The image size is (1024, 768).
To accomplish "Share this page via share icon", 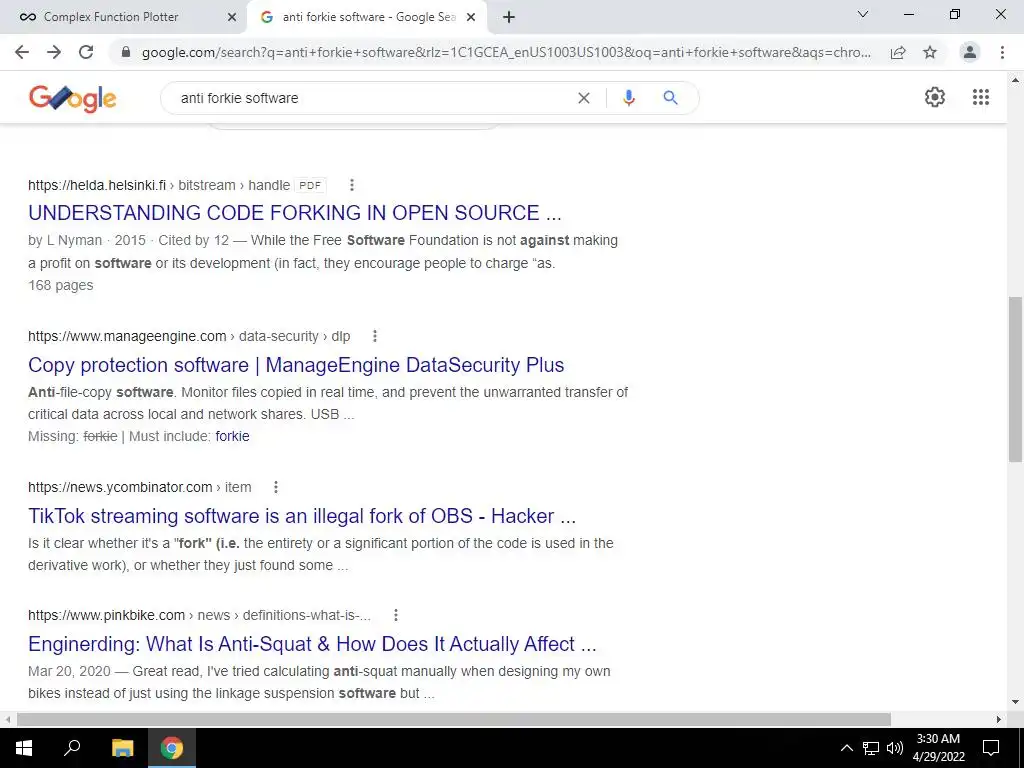I will coord(898,52).
